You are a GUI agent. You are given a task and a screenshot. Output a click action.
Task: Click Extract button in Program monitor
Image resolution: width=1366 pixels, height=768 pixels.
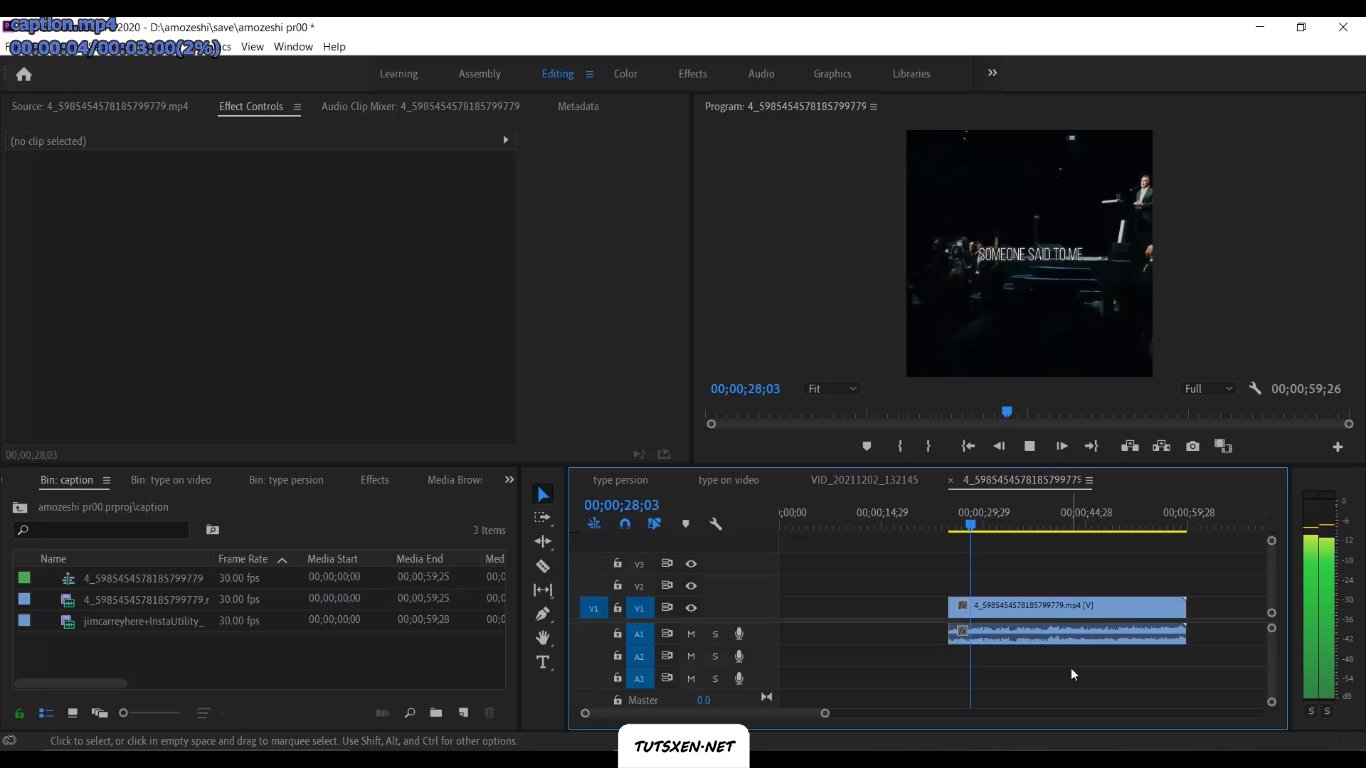point(1161,446)
